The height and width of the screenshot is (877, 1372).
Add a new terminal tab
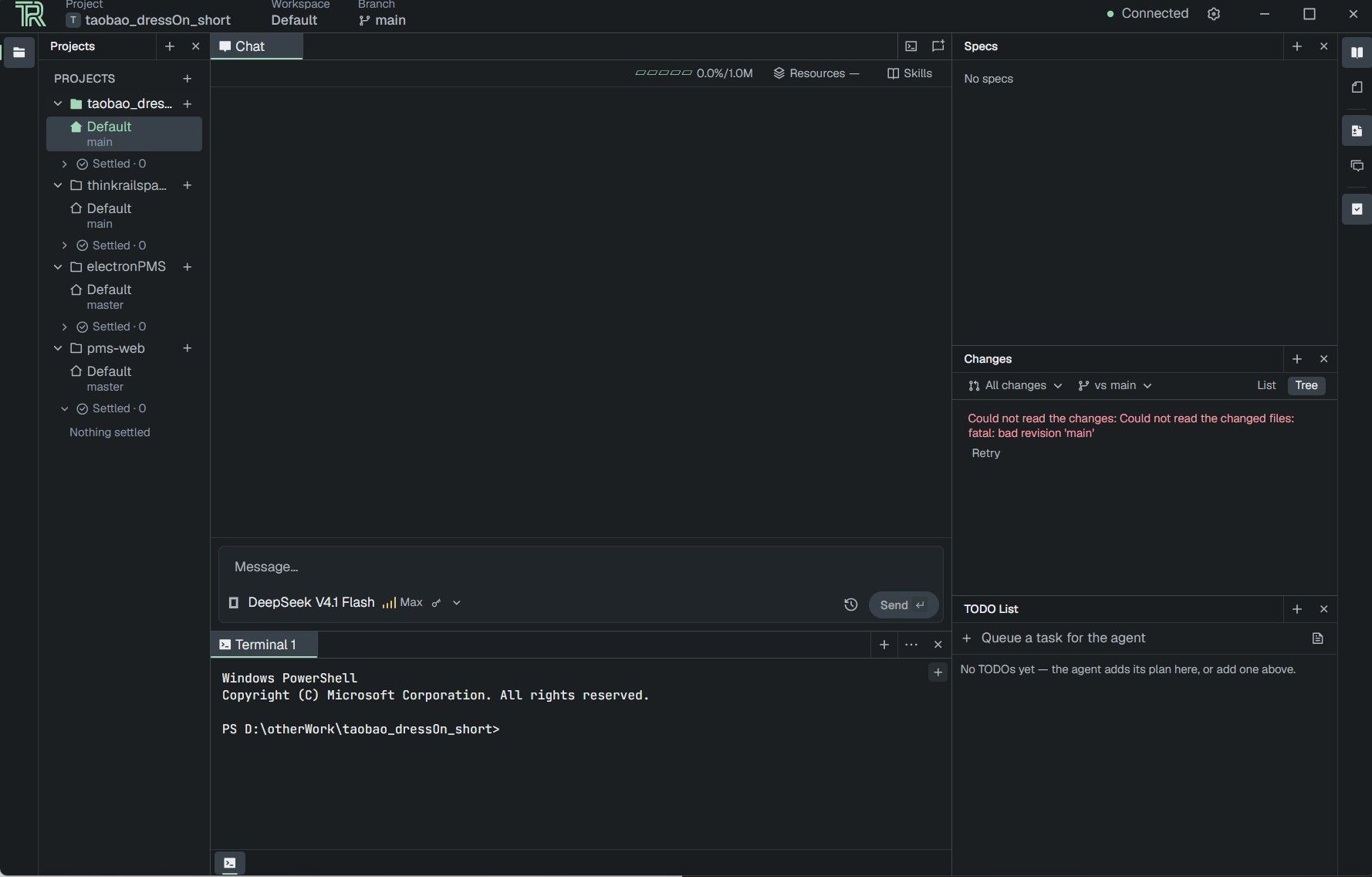click(884, 645)
